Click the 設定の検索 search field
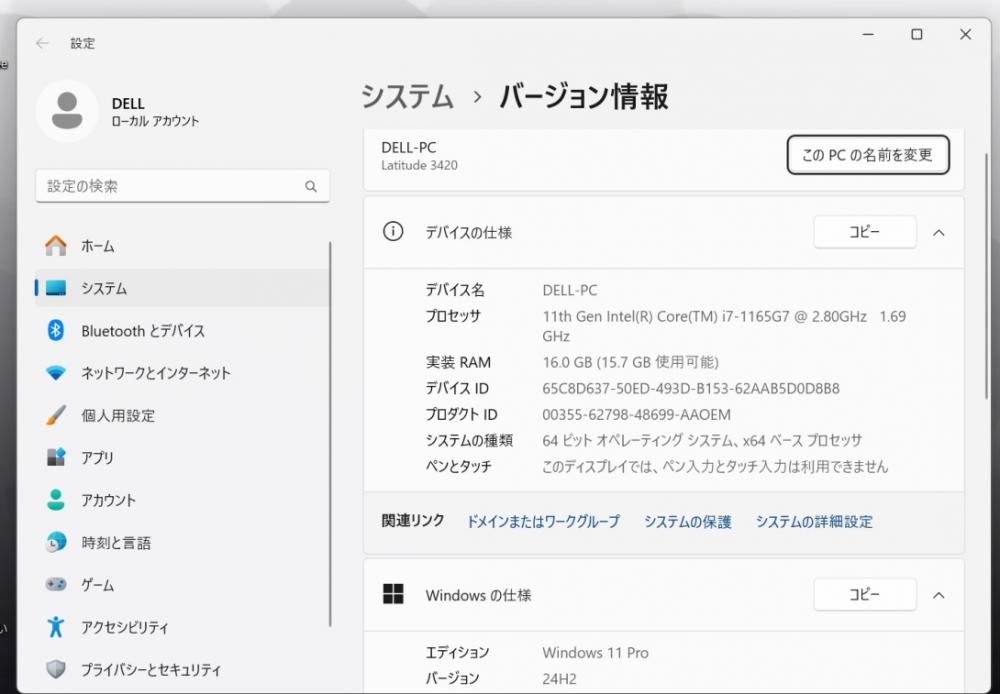 (x=182, y=186)
